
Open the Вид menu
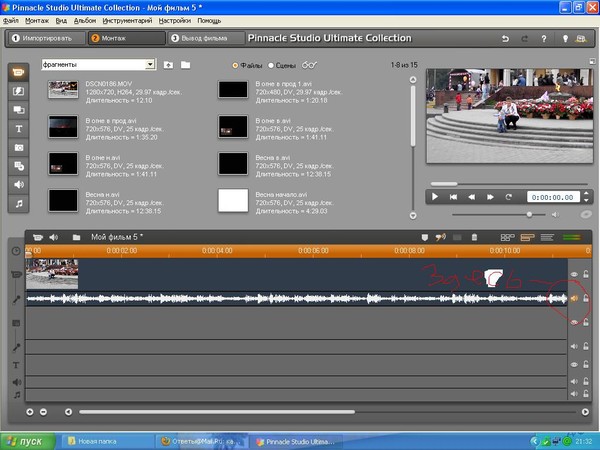click(x=61, y=21)
